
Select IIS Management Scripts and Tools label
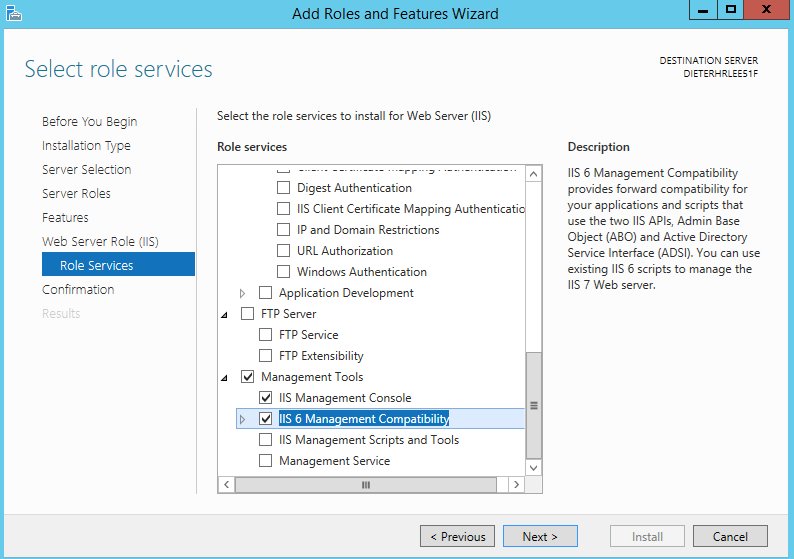click(x=369, y=440)
